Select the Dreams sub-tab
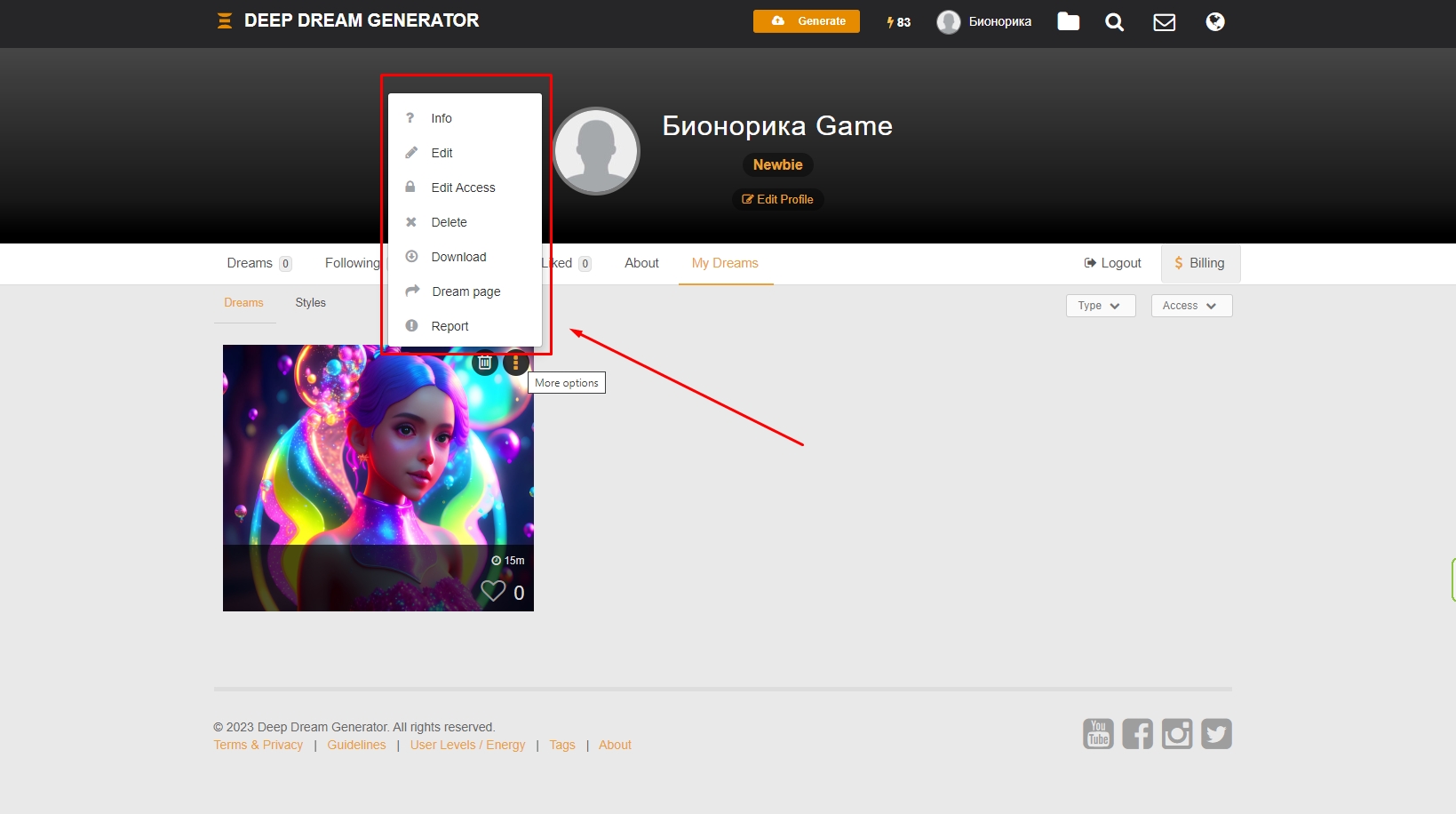 pos(243,303)
